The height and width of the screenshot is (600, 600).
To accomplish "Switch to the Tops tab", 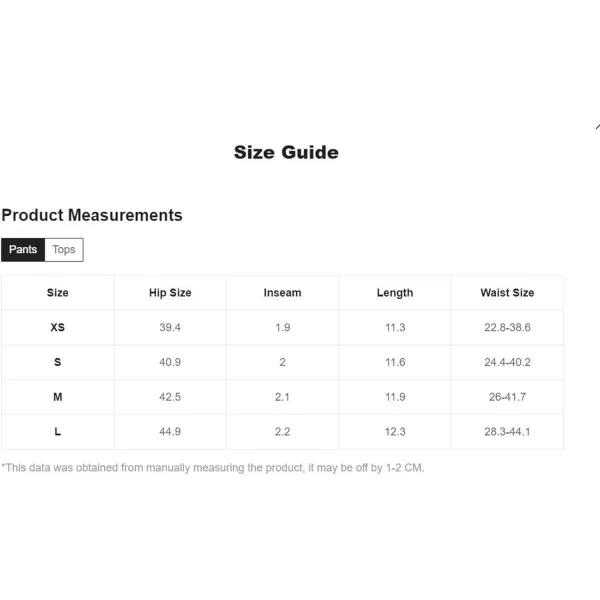I will point(64,250).
